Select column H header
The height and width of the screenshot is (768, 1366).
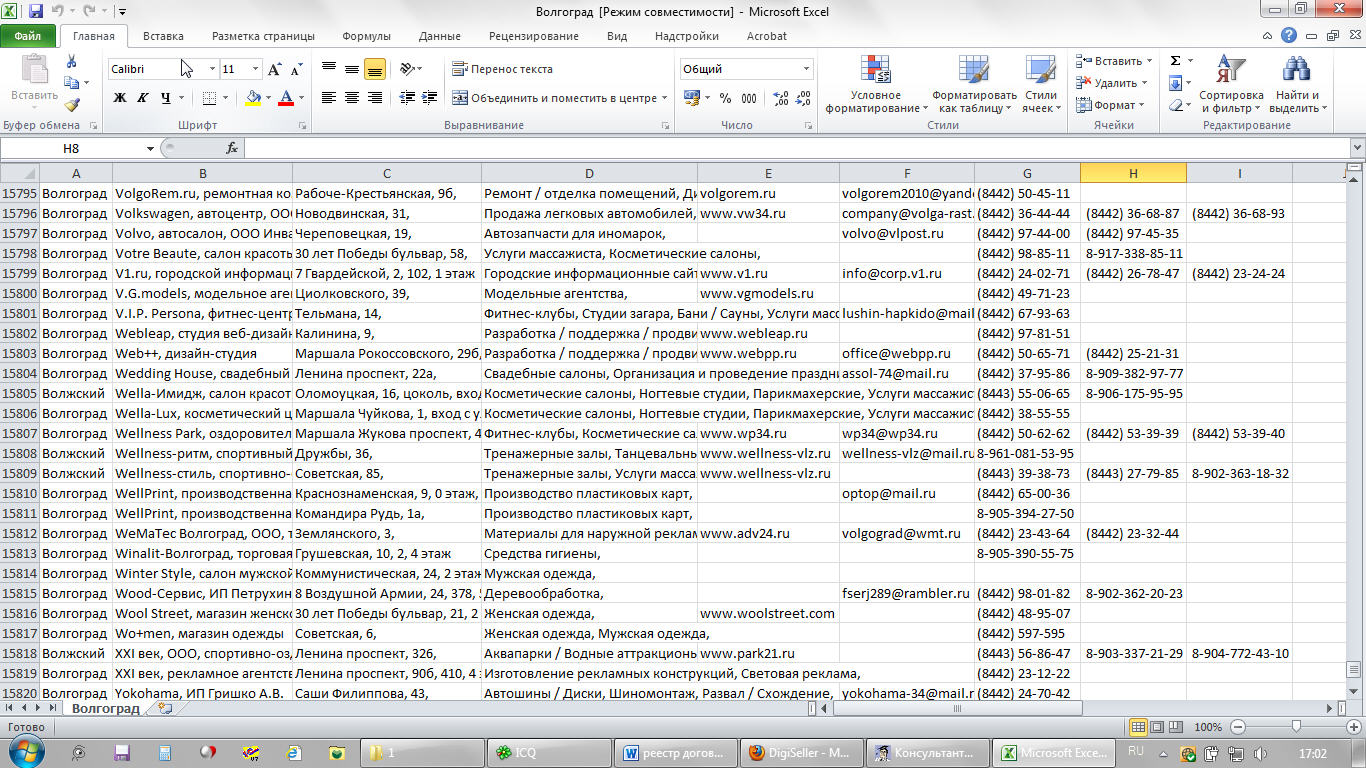tap(1133, 173)
